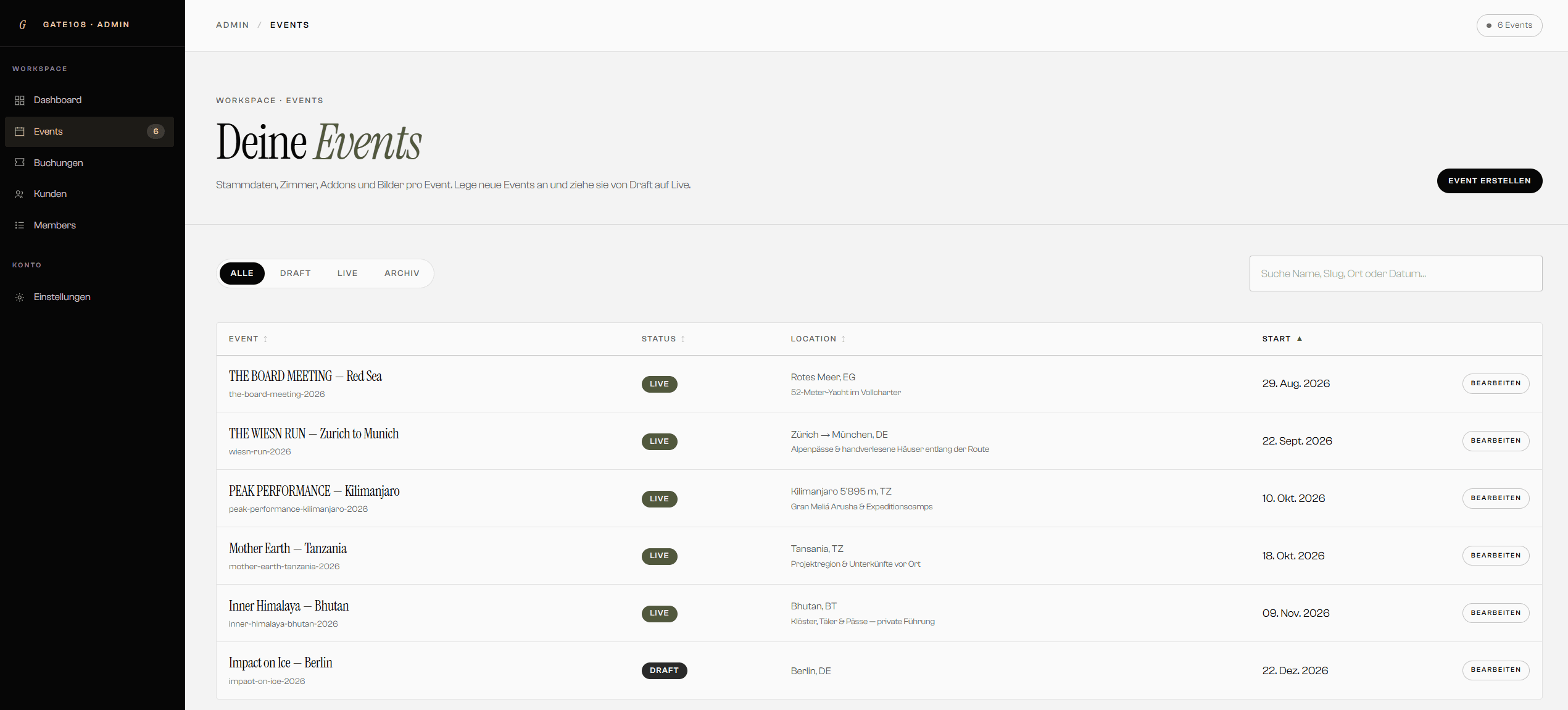
Task: Filter events by Archiv
Action: click(x=402, y=273)
